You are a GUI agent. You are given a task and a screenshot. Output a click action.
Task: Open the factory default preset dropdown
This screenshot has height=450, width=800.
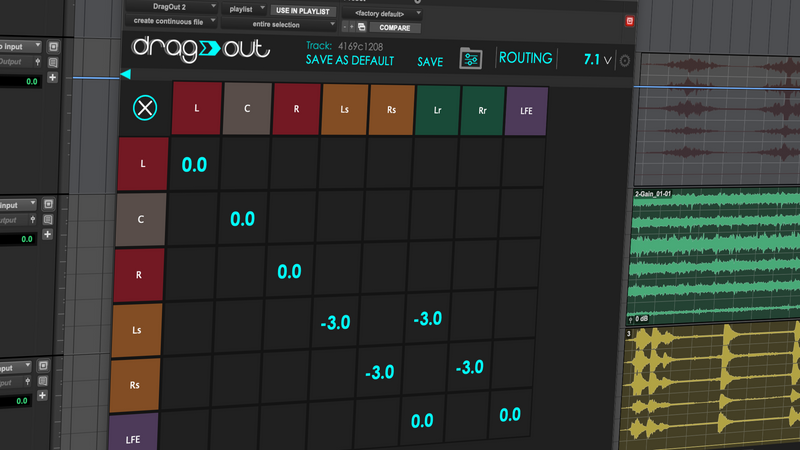[383, 14]
